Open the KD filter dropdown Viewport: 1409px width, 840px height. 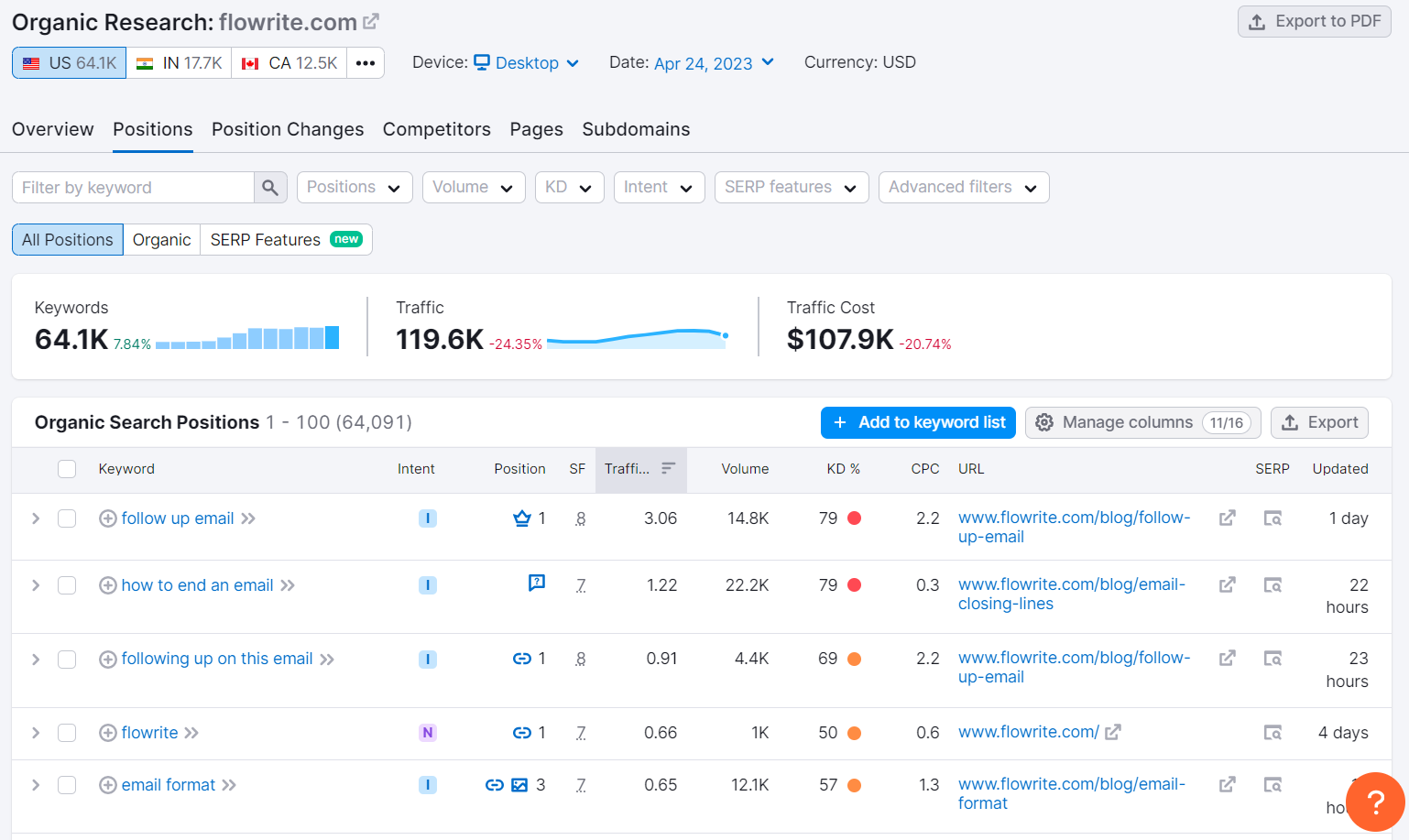point(569,187)
